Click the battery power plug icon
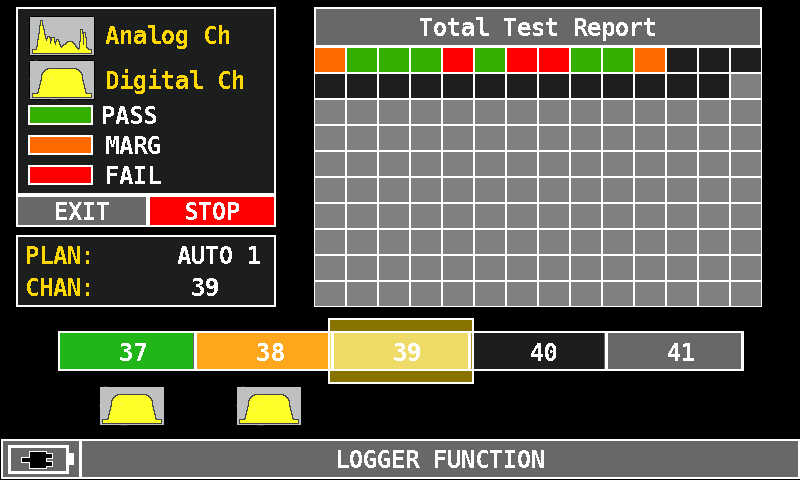 [x=40, y=460]
